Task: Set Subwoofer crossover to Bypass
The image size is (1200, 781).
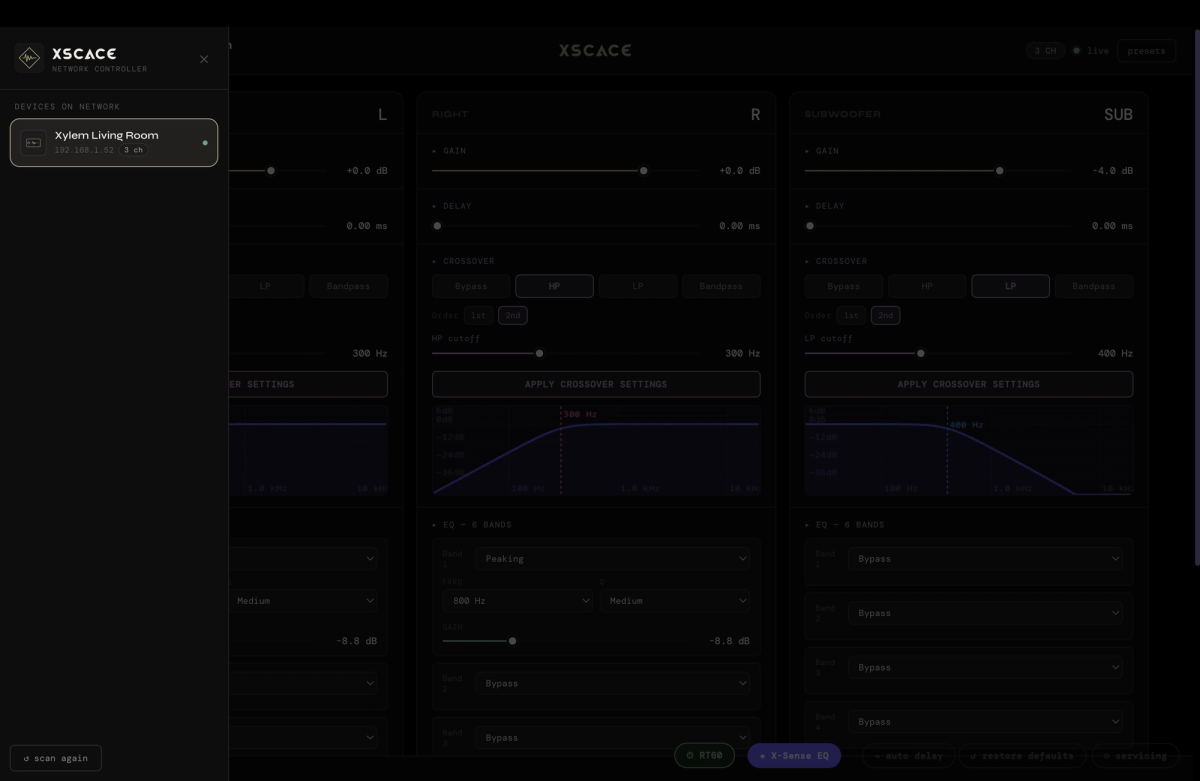Action: pyautogui.click(x=844, y=286)
